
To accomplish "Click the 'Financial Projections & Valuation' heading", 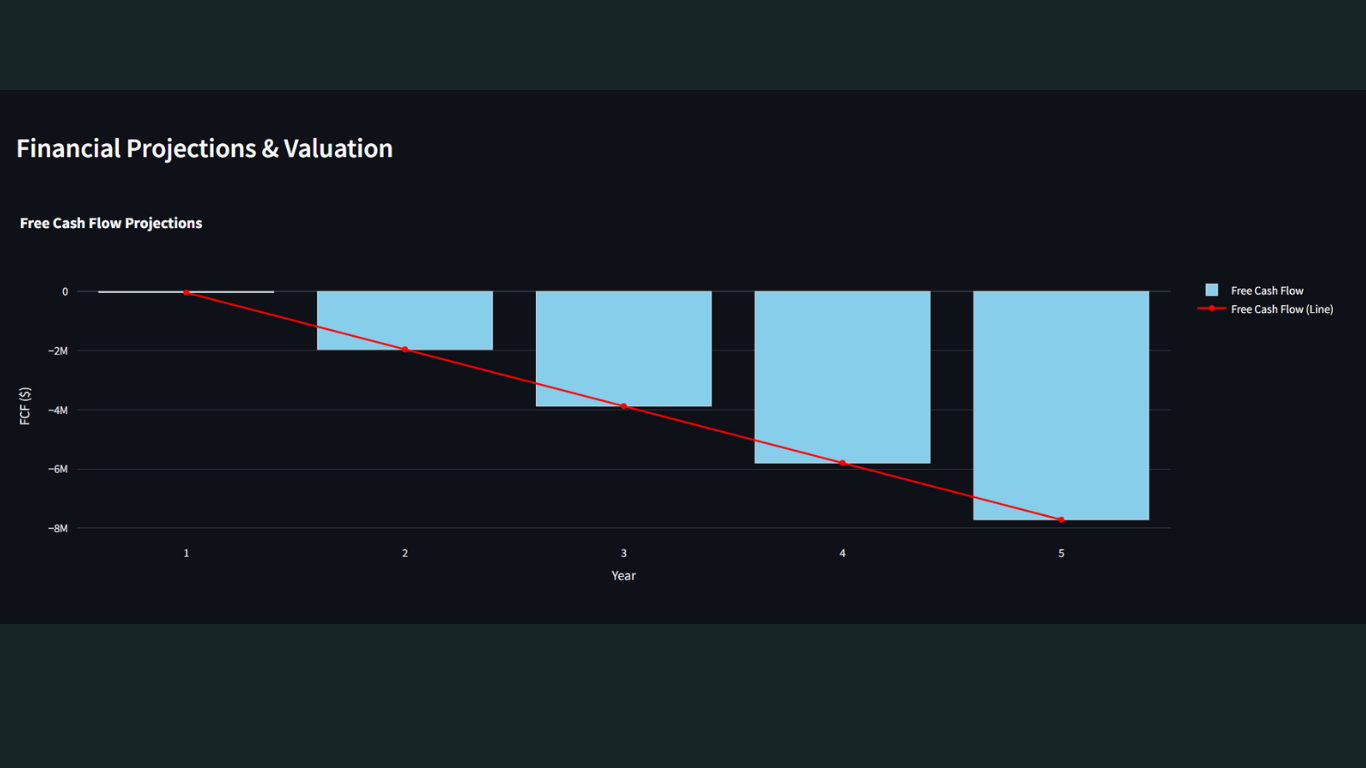I will (204, 148).
